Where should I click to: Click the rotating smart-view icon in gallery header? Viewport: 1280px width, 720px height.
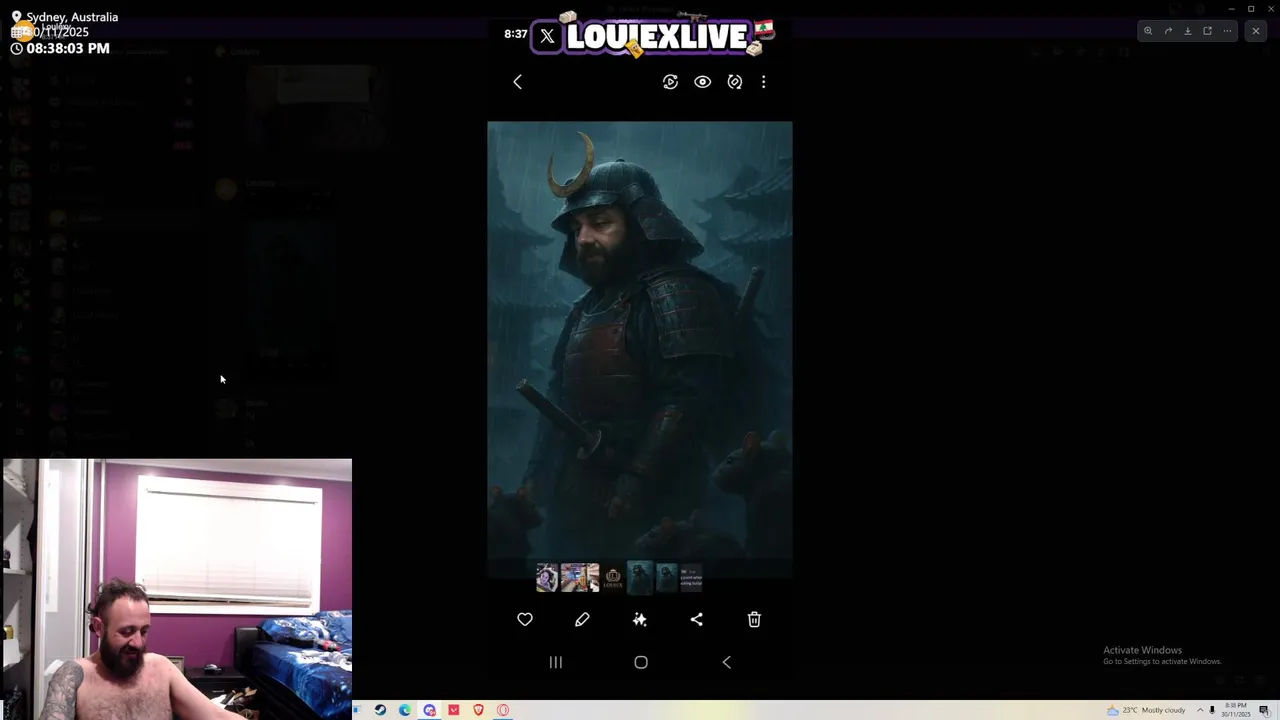[x=670, y=82]
